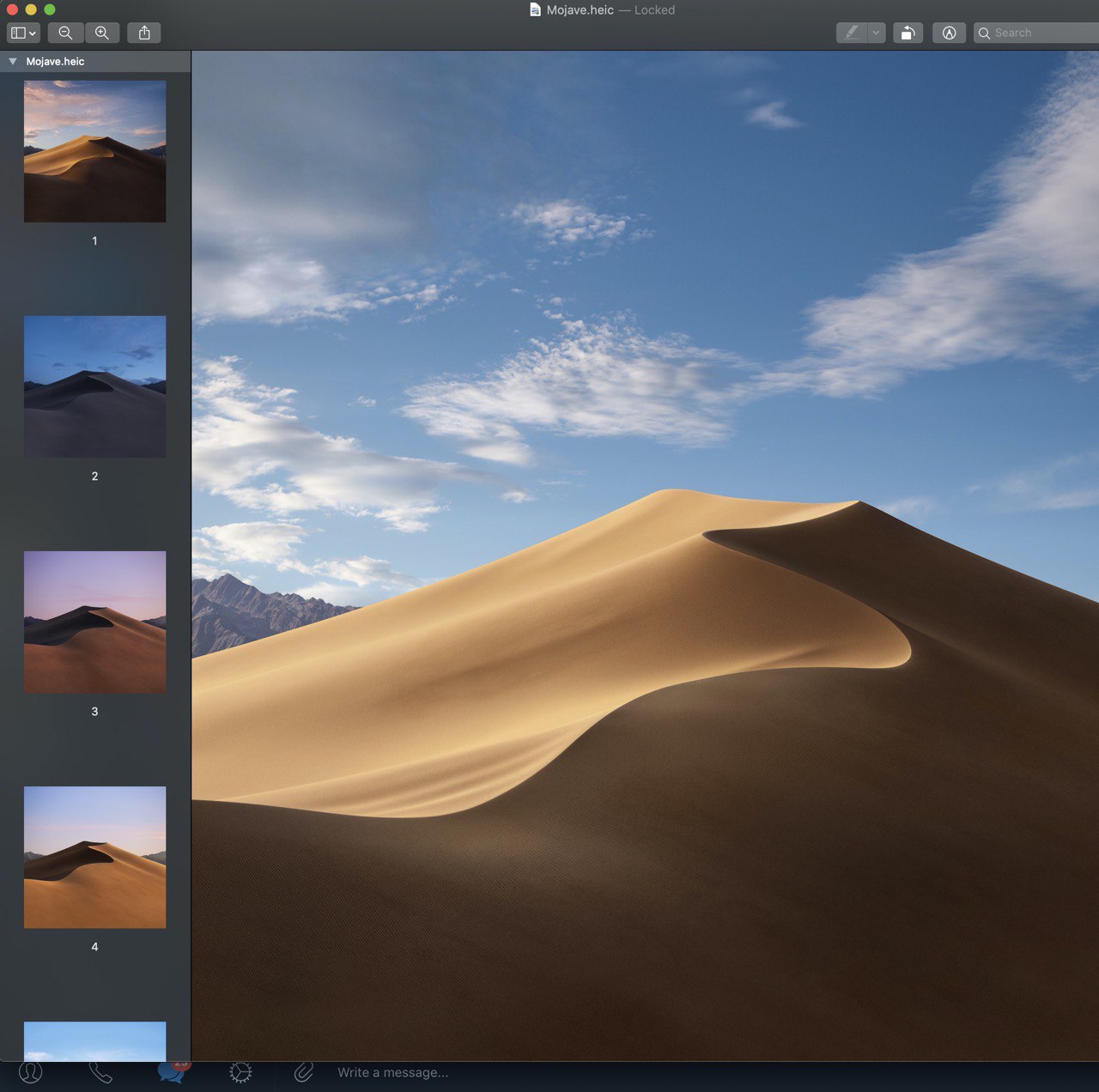1099x1092 pixels.
Task: Focus the Search field
Action: (x=1036, y=33)
